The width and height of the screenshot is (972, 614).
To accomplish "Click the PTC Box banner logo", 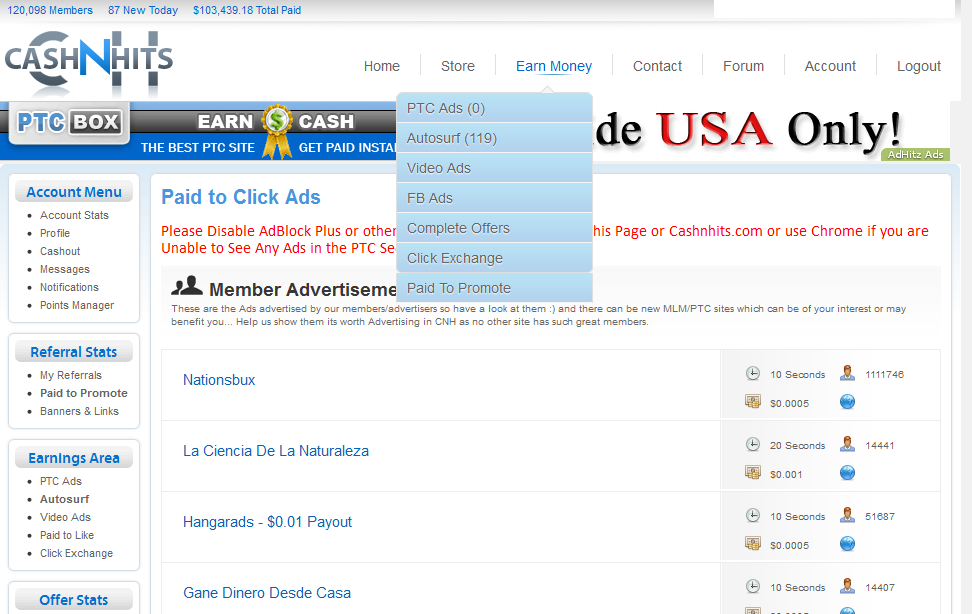I will click(69, 122).
